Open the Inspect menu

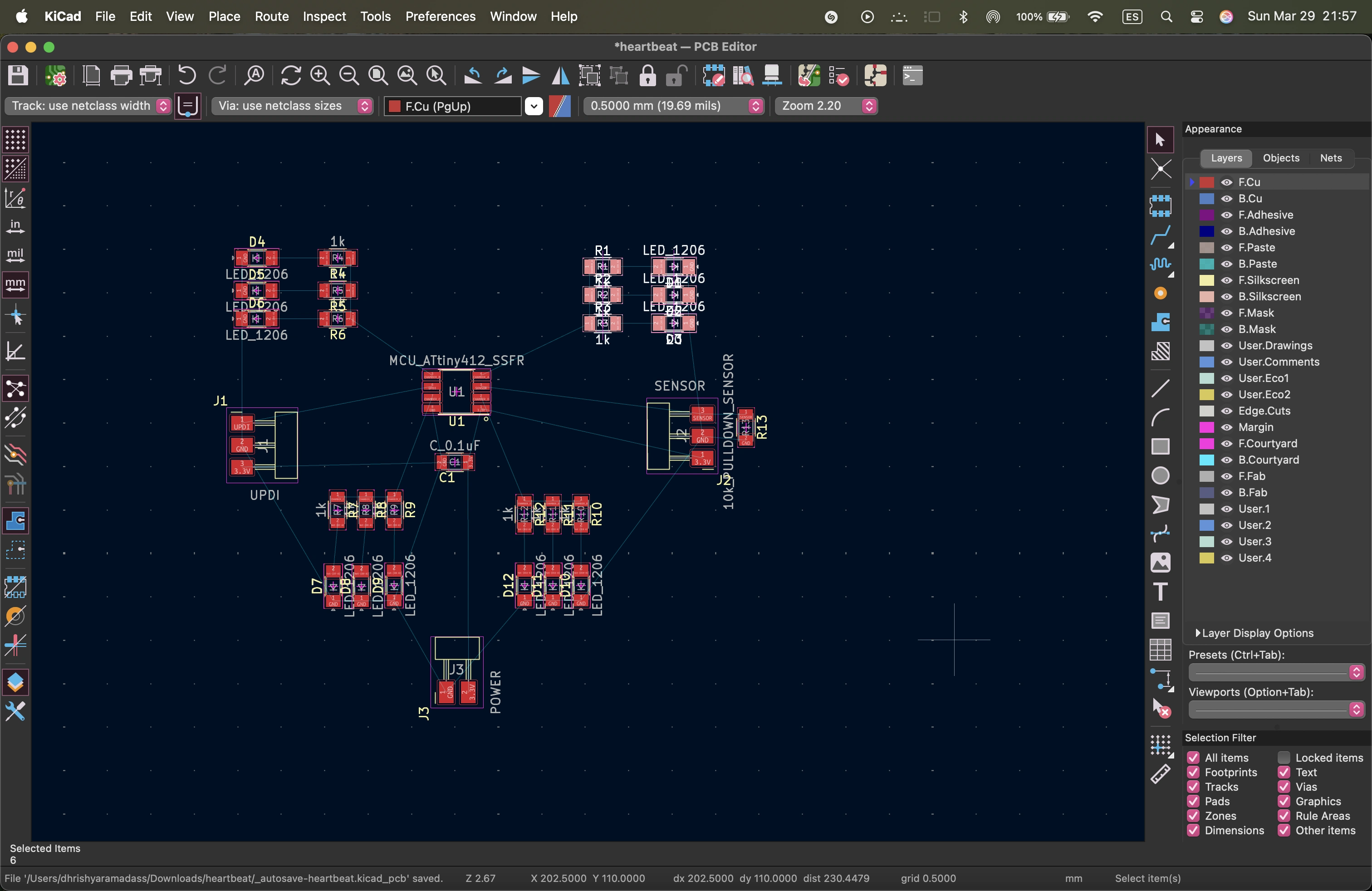pyautogui.click(x=324, y=16)
